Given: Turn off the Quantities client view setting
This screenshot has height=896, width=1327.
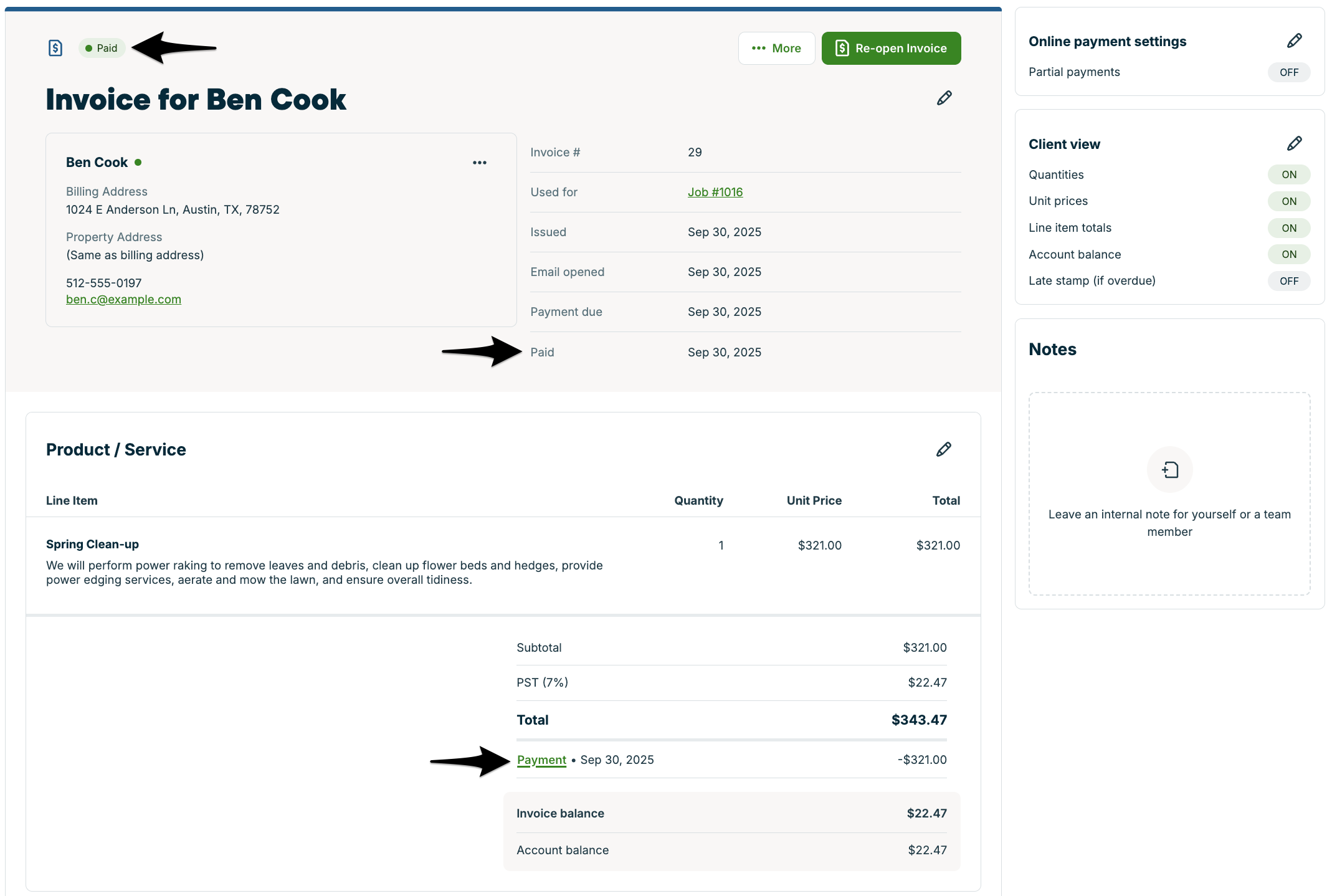Looking at the screenshot, I should tap(1288, 174).
